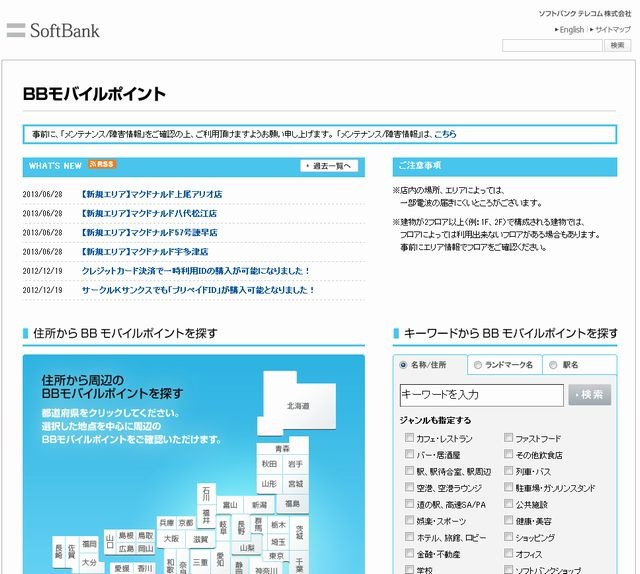This screenshot has height=574, width=640.
Task: Select 大阪 on the map
Action: click(x=171, y=539)
